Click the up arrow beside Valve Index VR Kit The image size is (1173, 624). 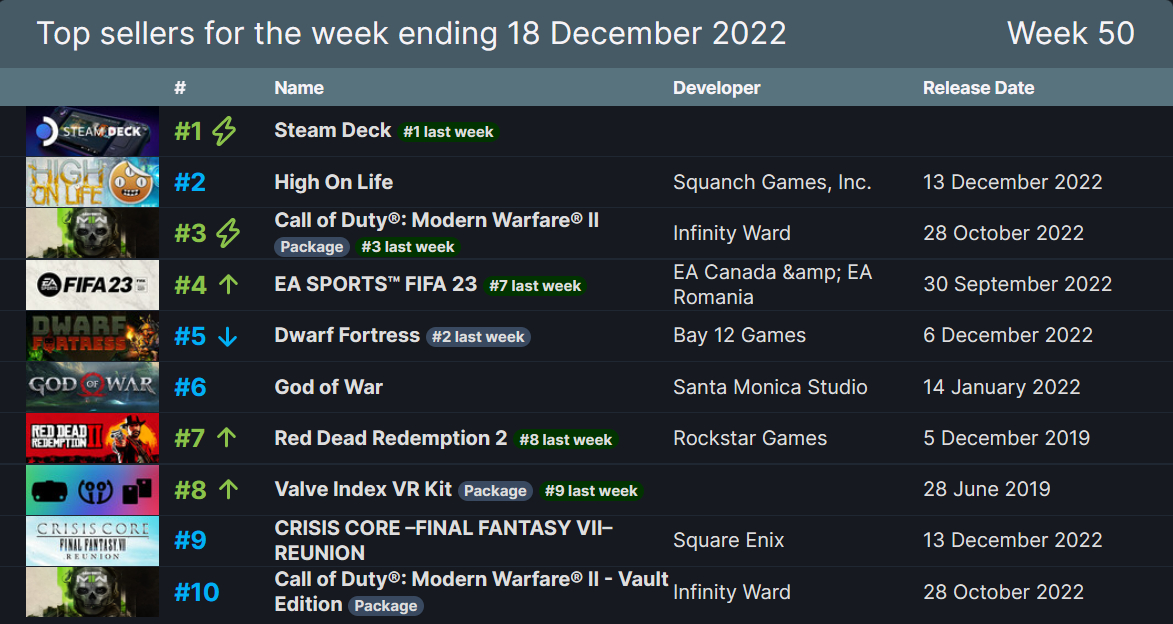228,490
